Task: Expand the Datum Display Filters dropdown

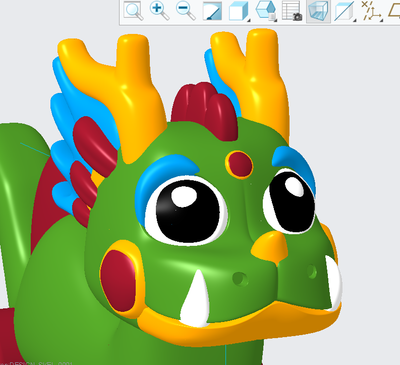Action: pyautogui.click(x=372, y=11)
